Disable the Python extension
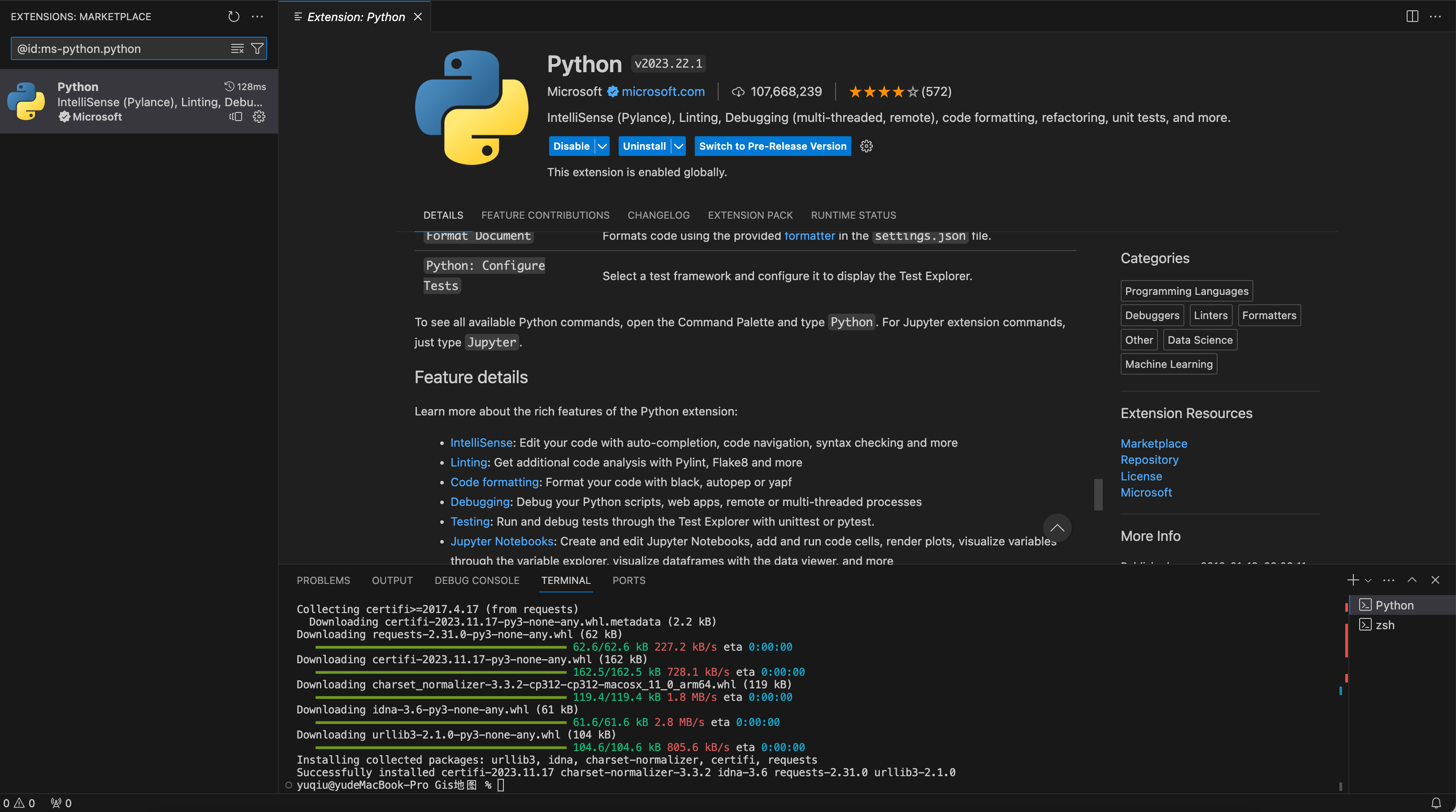 coord(571,146)
